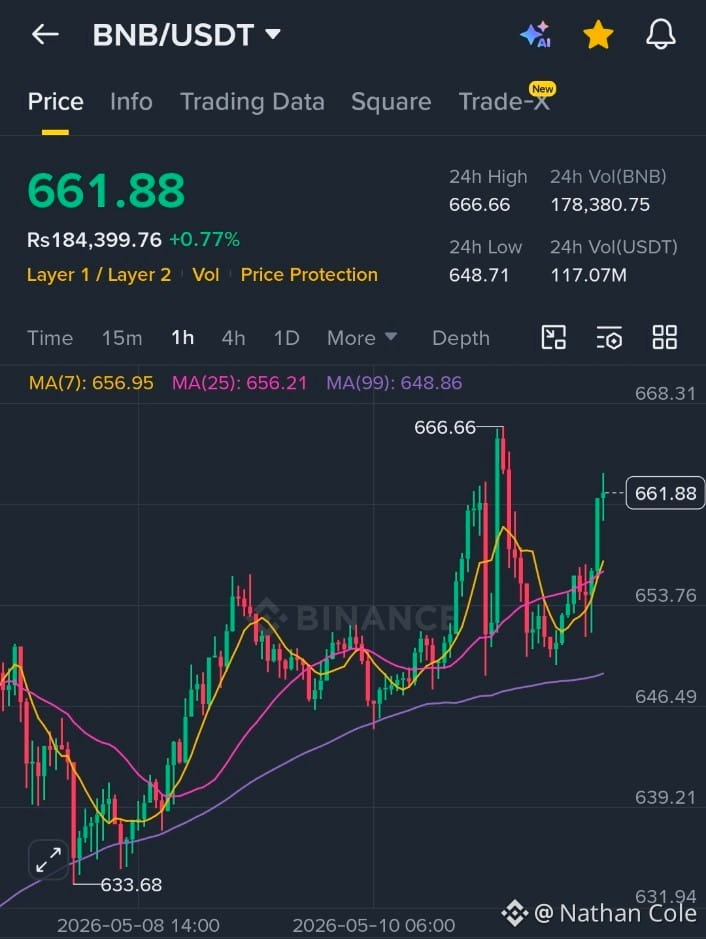Open the Square tab
Screen dimensions: 706x939
point(391,102)
